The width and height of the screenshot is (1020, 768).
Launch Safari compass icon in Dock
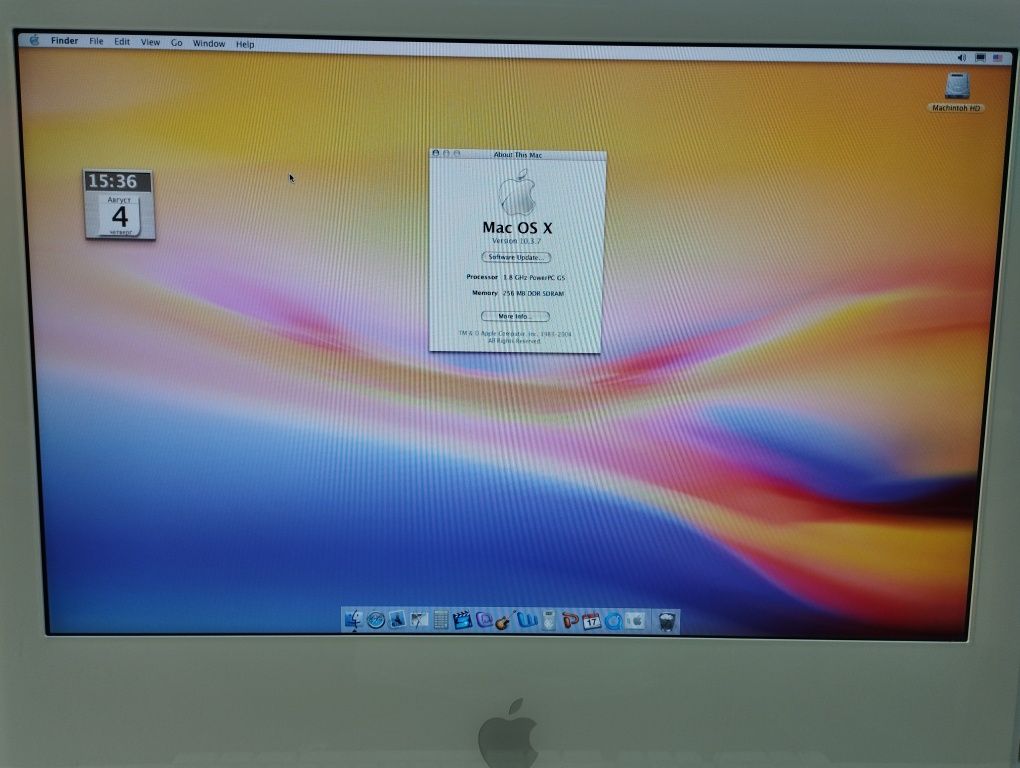pyautogui.click(x=375, y=620)
